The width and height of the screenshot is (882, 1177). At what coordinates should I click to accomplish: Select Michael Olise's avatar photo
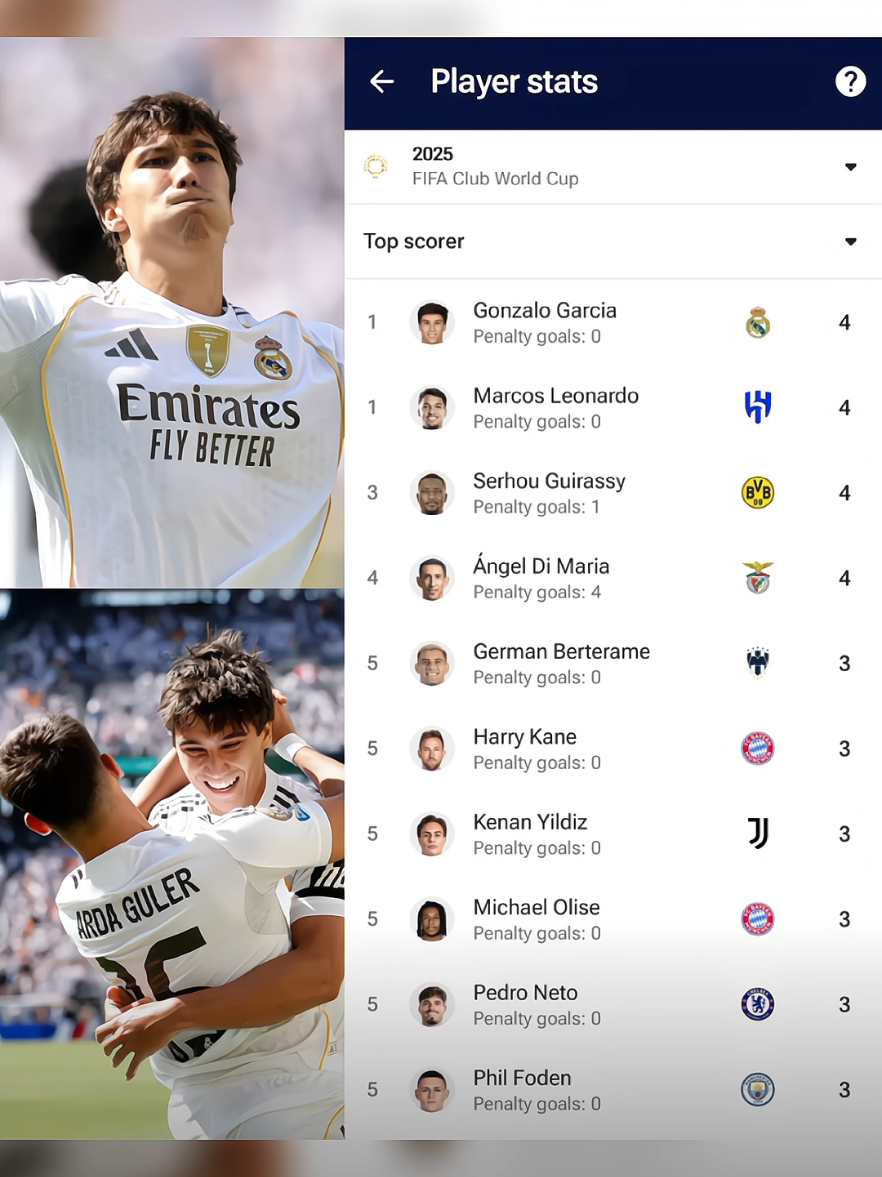pos(432,919)
